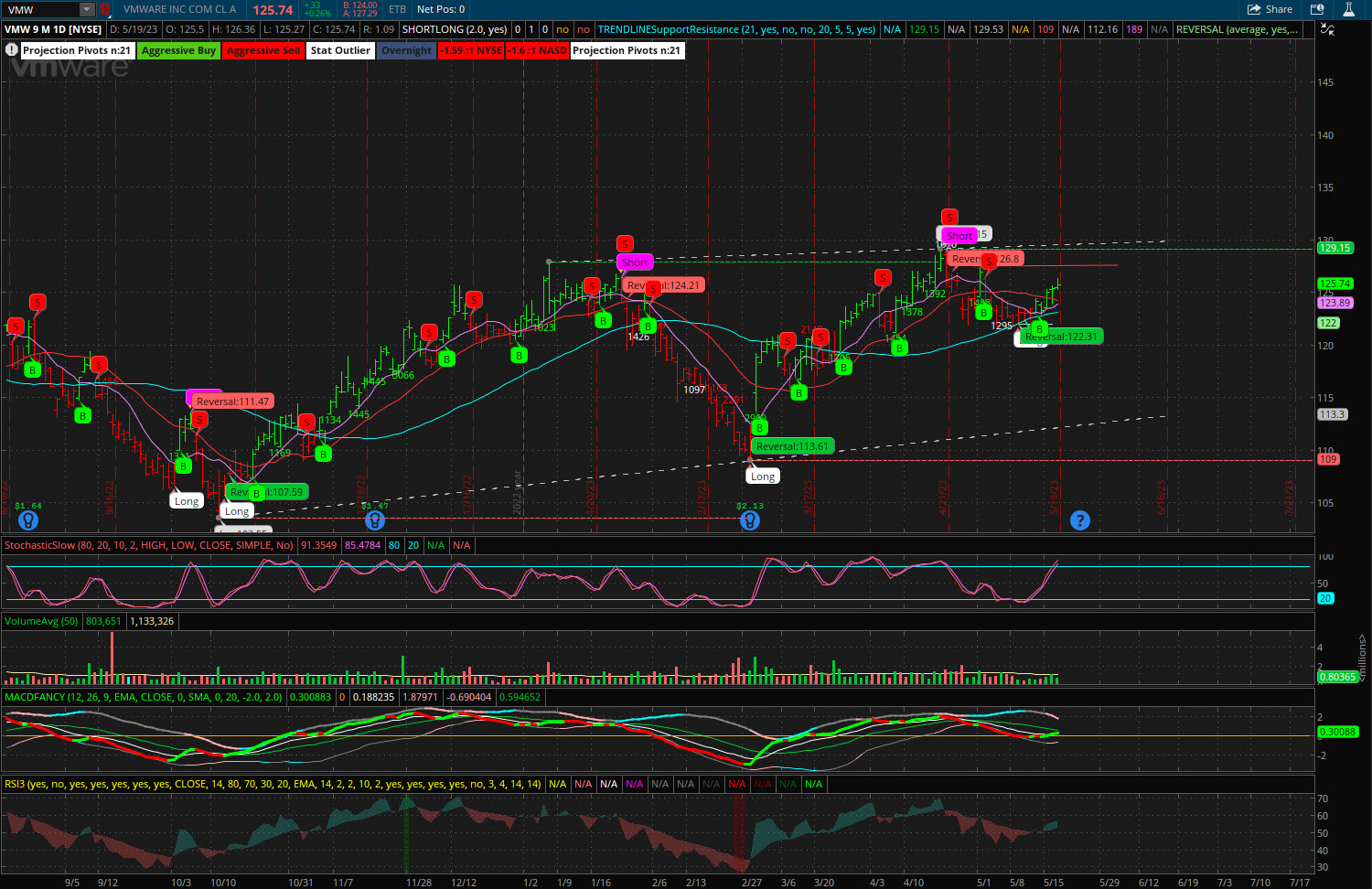The height and width of the screenshot is (889, 1372).
Task: Click the Share button
Action: (1270, 9)
